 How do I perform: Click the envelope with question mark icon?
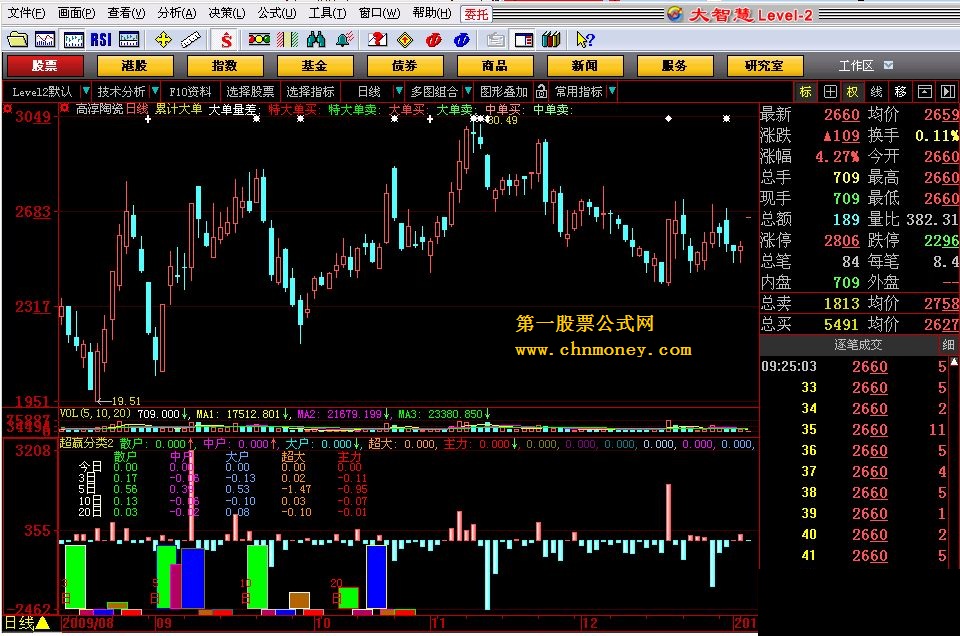point(377,40)
